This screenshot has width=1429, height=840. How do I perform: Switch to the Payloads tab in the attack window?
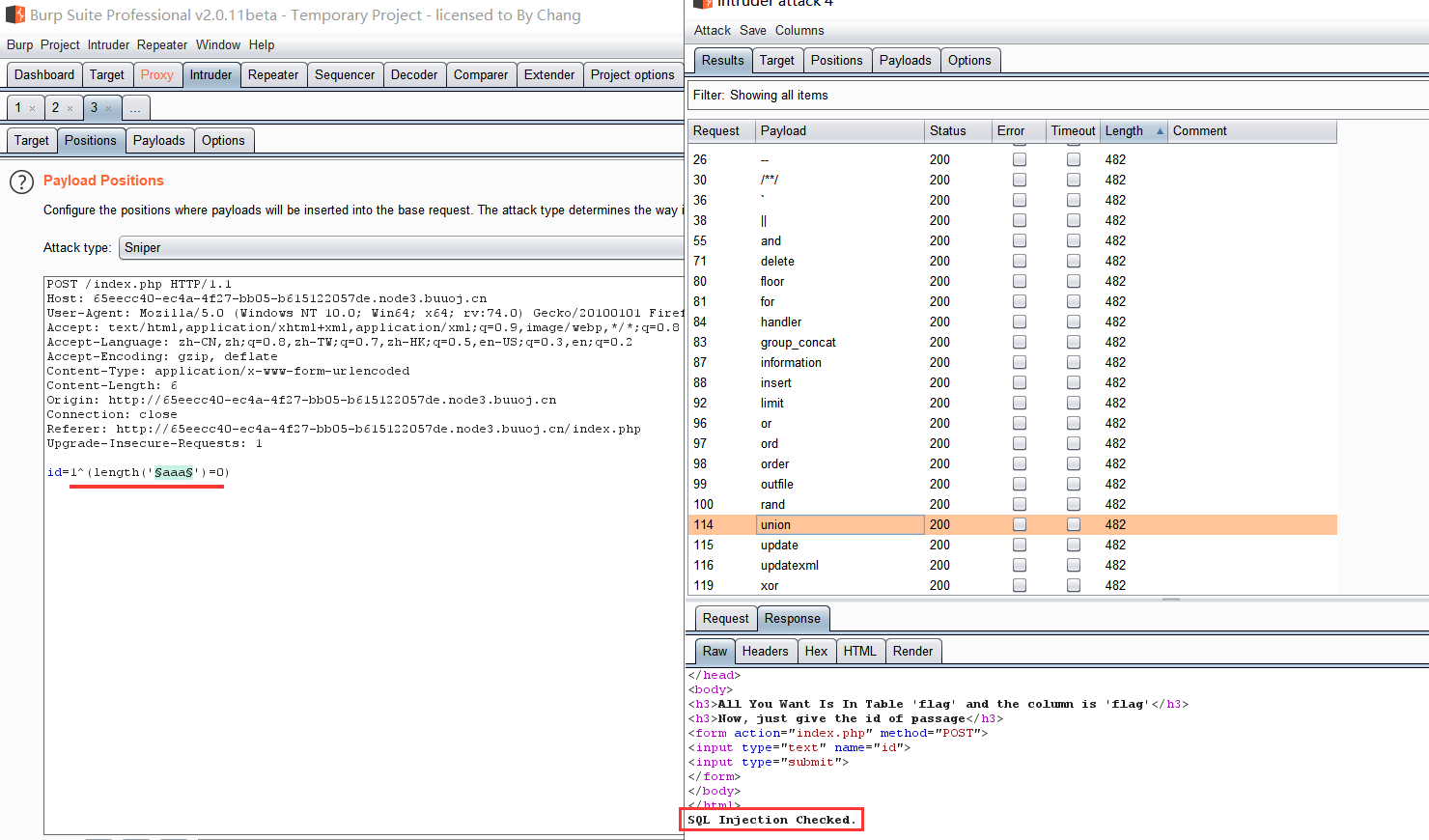(x=906, y=61)
